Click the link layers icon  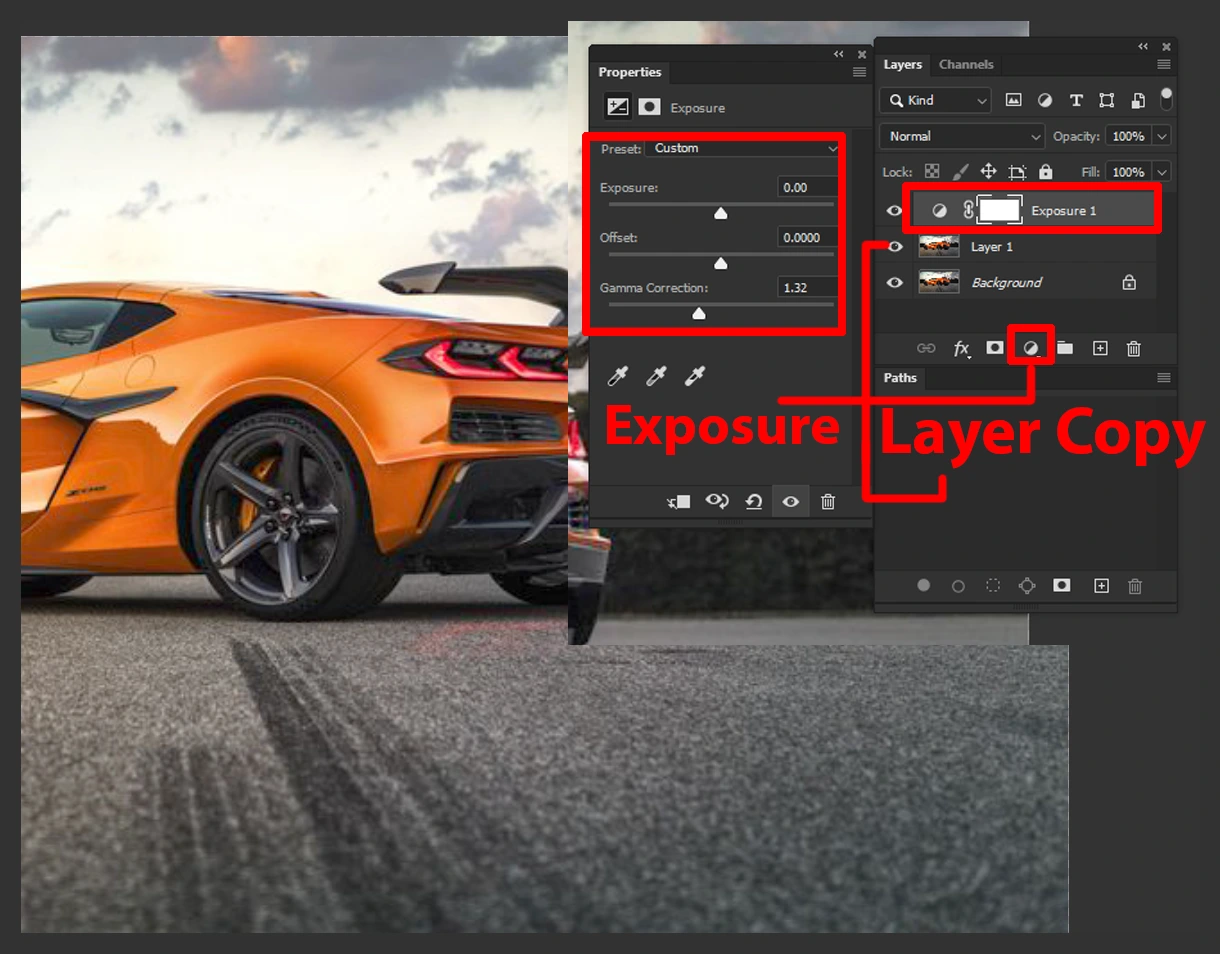click(926, 348)
